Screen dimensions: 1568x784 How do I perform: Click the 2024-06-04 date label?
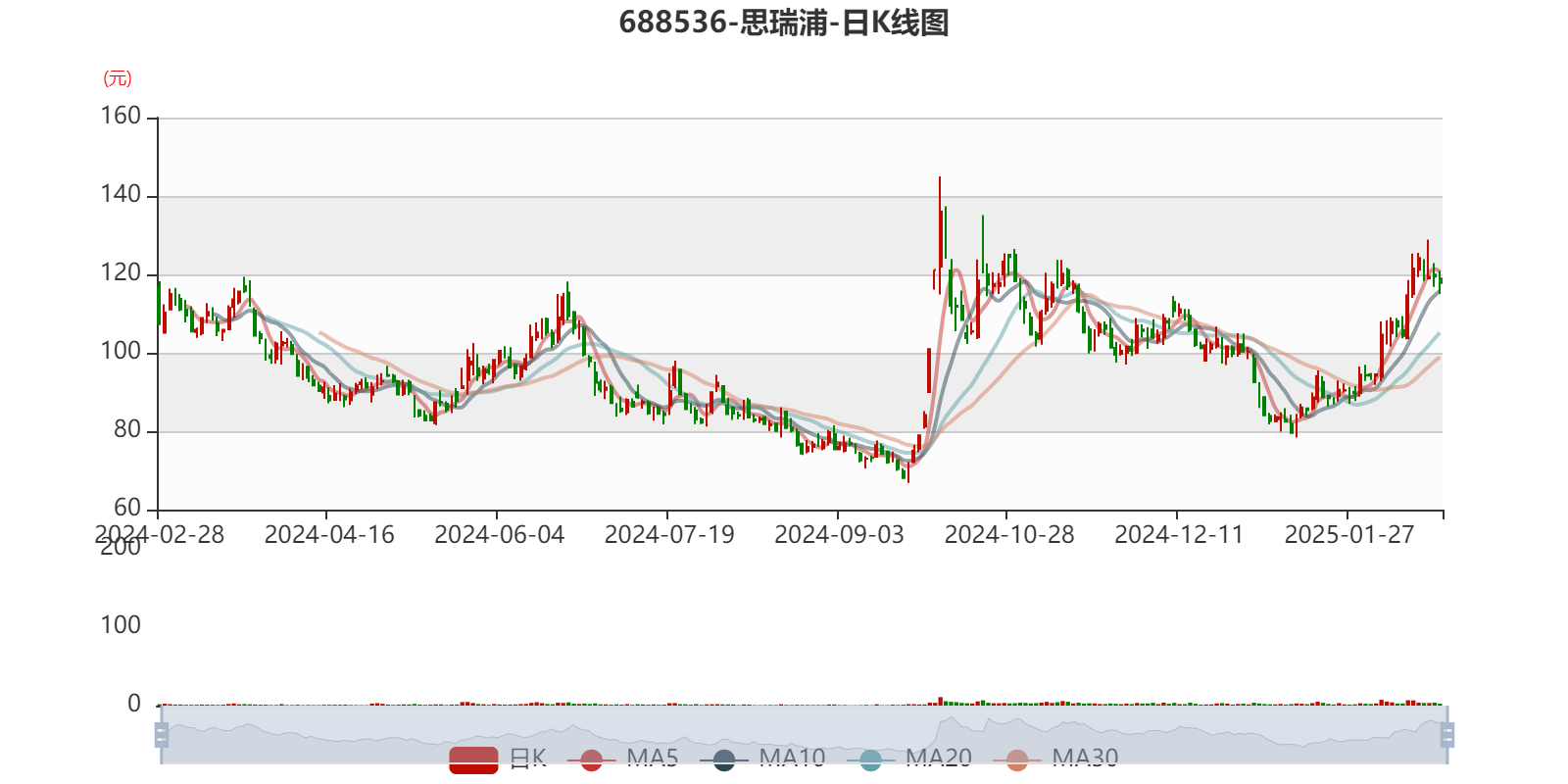pos(500,535)
